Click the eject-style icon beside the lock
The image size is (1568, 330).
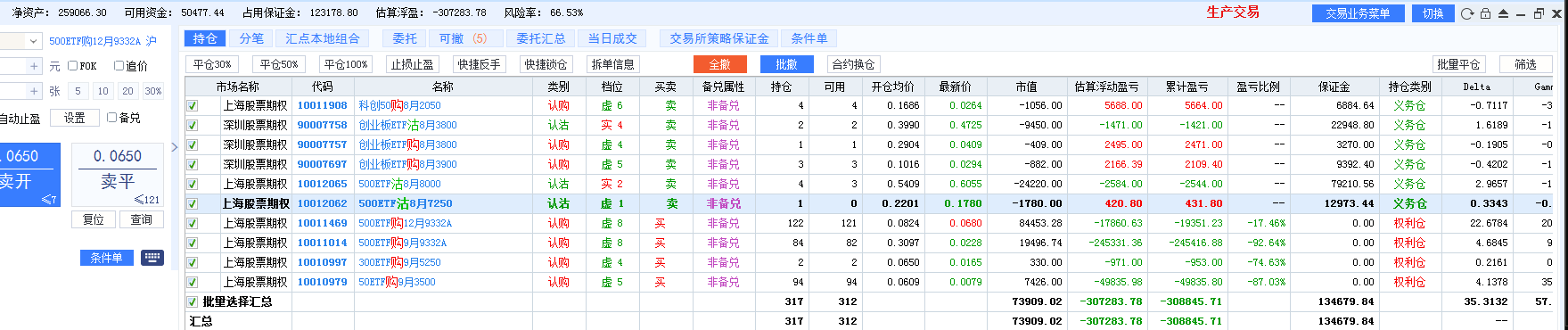(x=1503, y=13)
